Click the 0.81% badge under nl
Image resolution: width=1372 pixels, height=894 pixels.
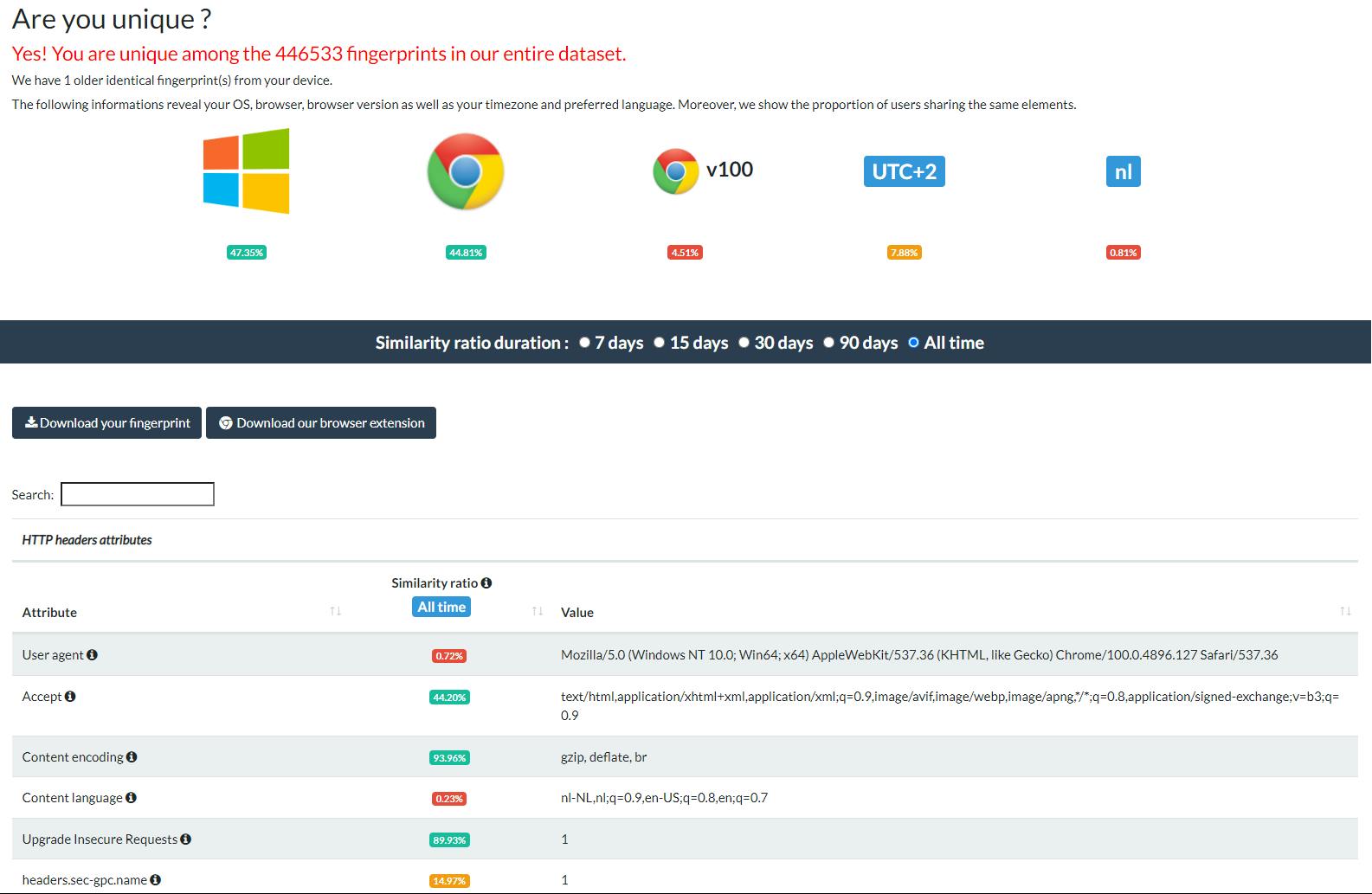click(x=1123, y=253)
